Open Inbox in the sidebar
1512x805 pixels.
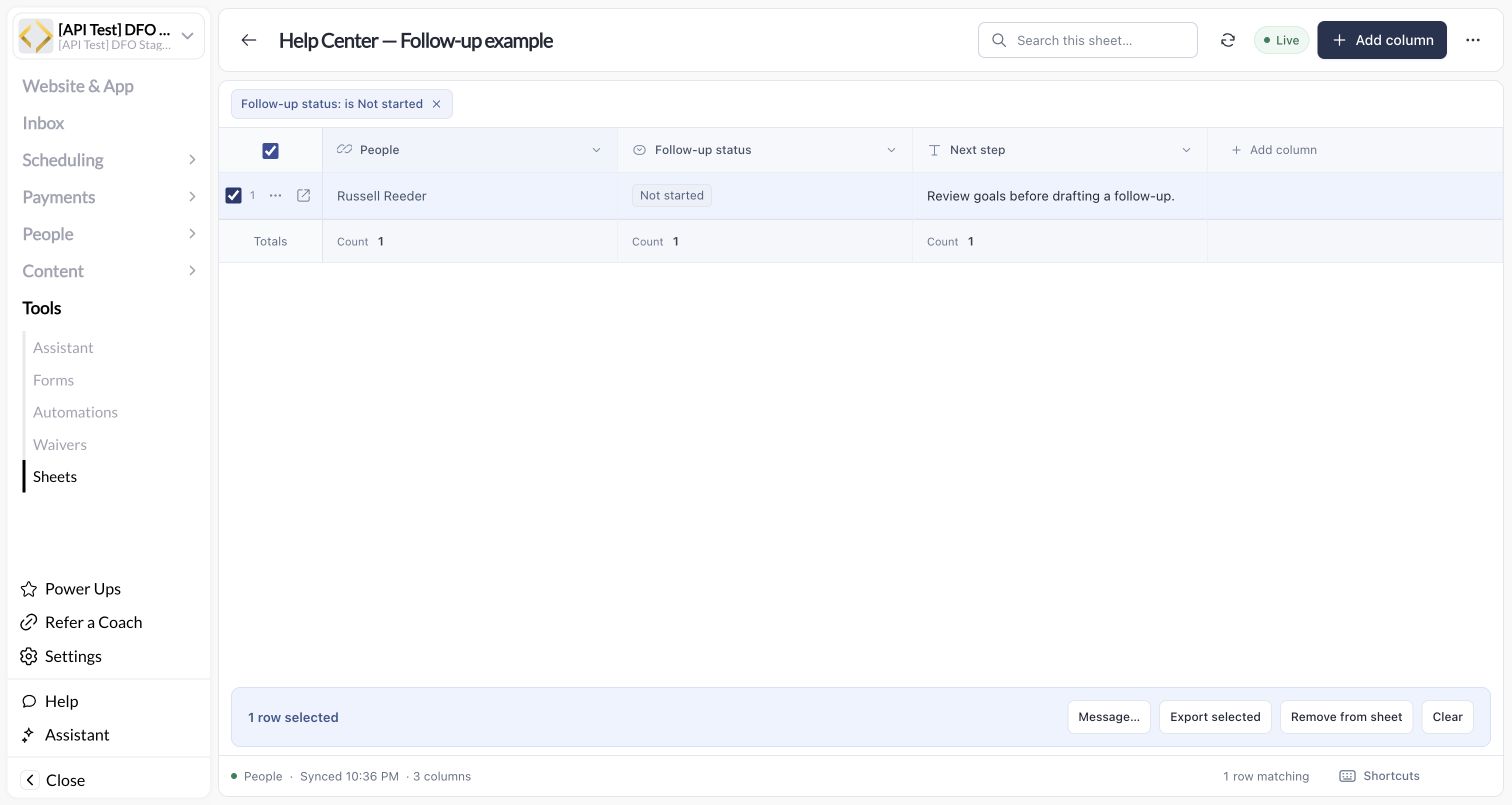click(x=43, y=123)
